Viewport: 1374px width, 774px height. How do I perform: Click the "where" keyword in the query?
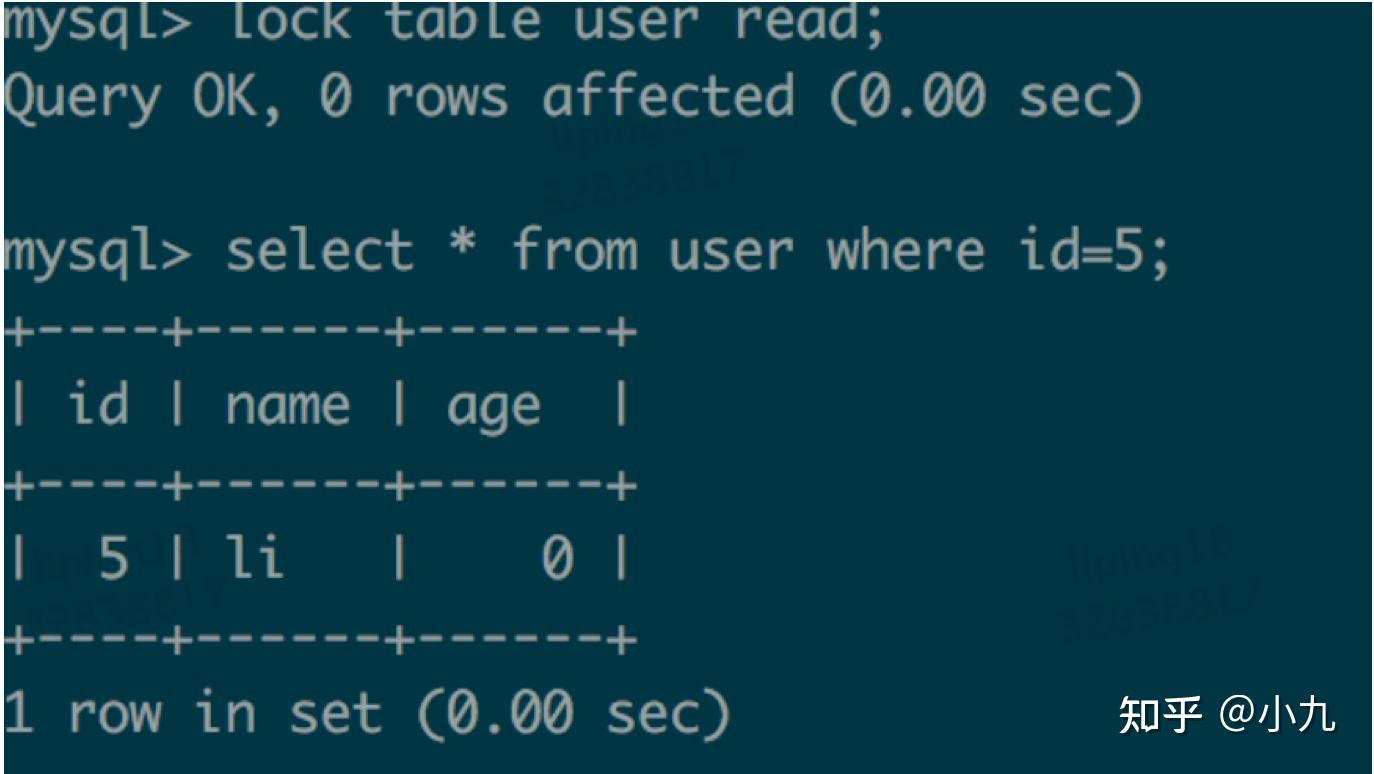point(905,251)
